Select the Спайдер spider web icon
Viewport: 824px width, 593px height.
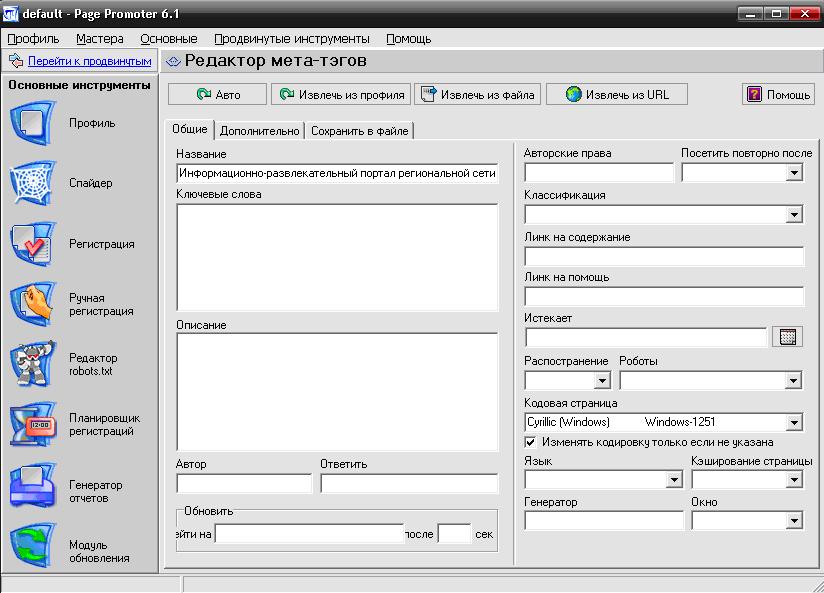33,184
